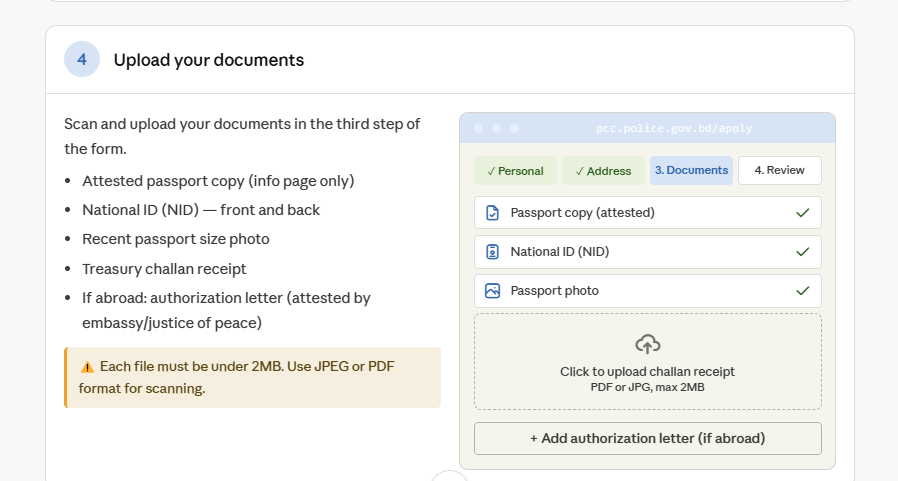This screenshot has width=898, height=481.
Task: Open the Address step tab
Action: [x=603, y=171]
